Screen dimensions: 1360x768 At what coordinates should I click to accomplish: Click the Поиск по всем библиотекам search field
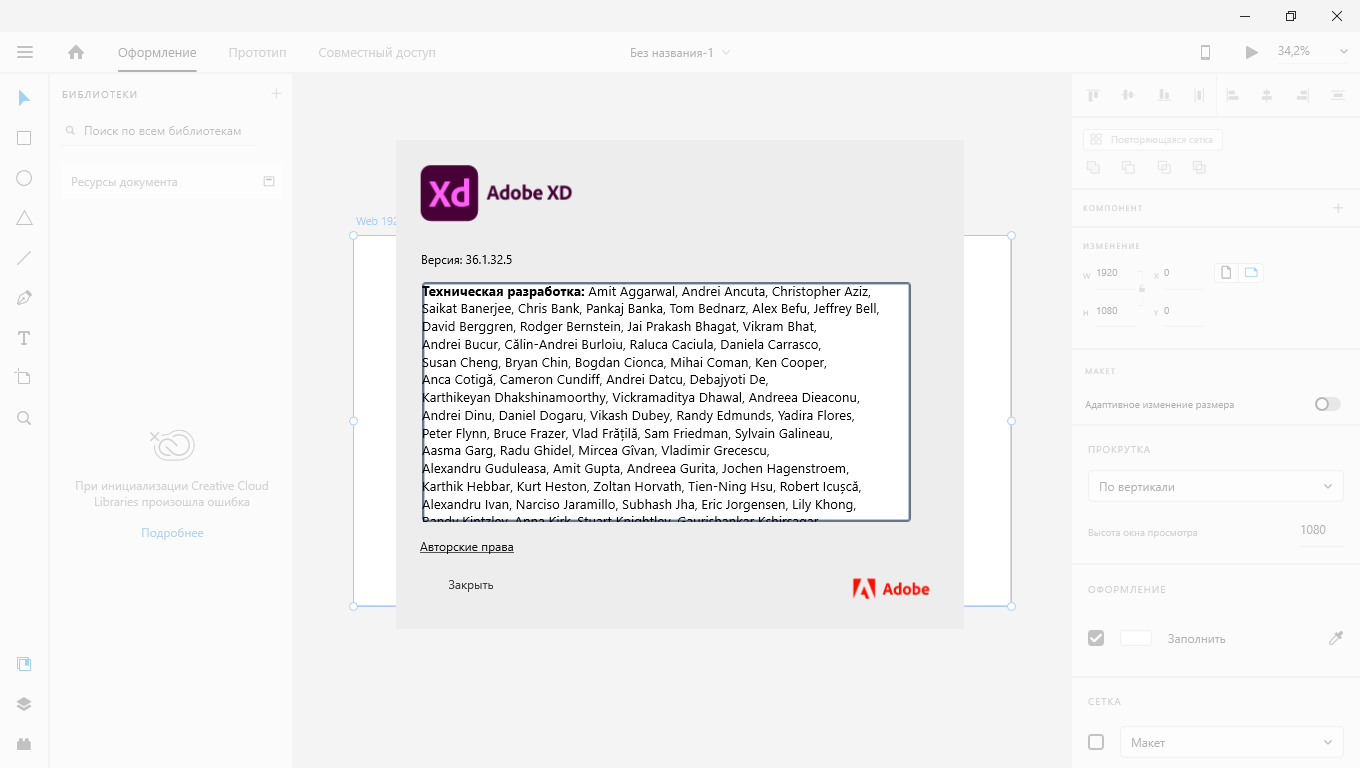[159, 131]
